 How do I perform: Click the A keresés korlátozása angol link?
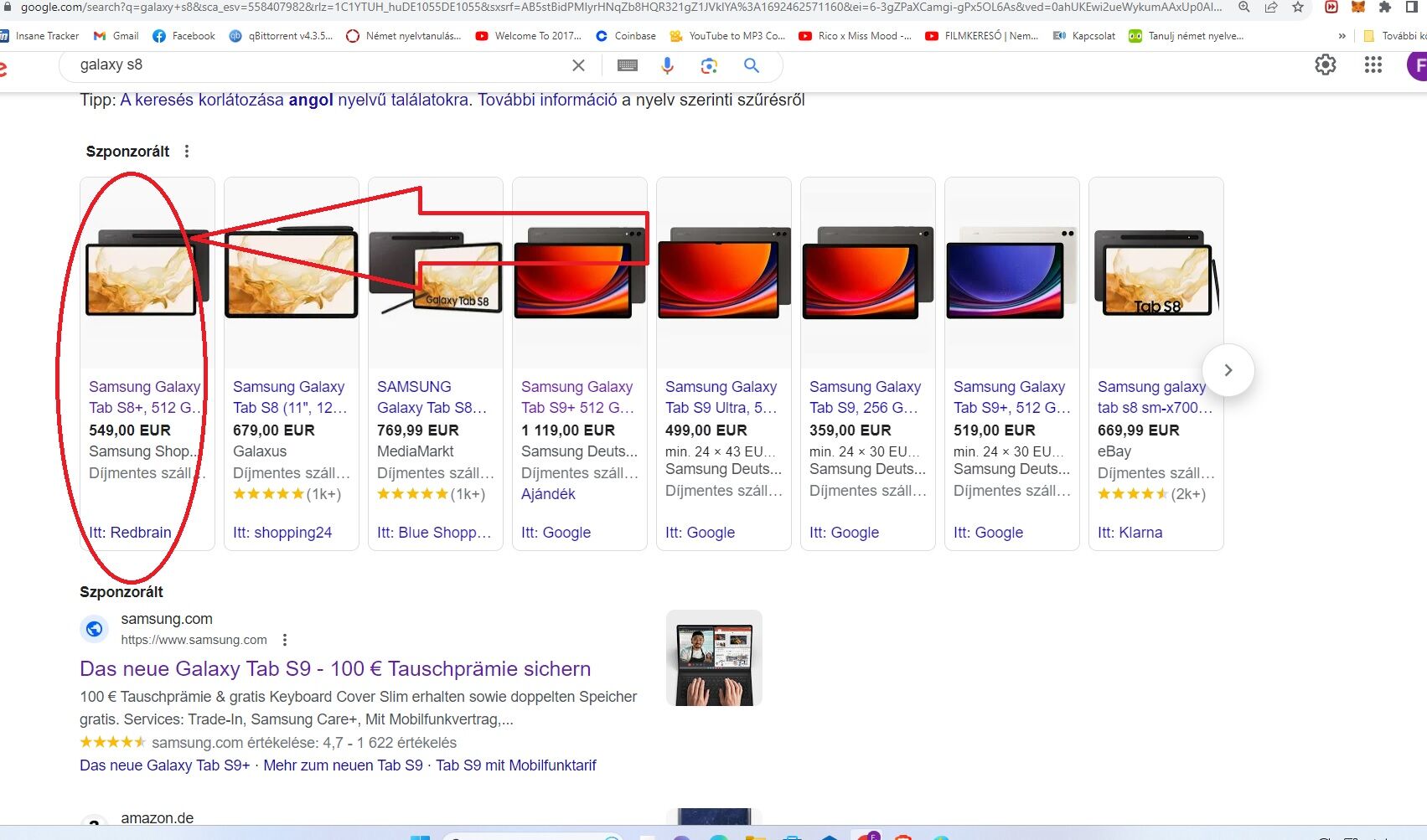coord(294,100)
